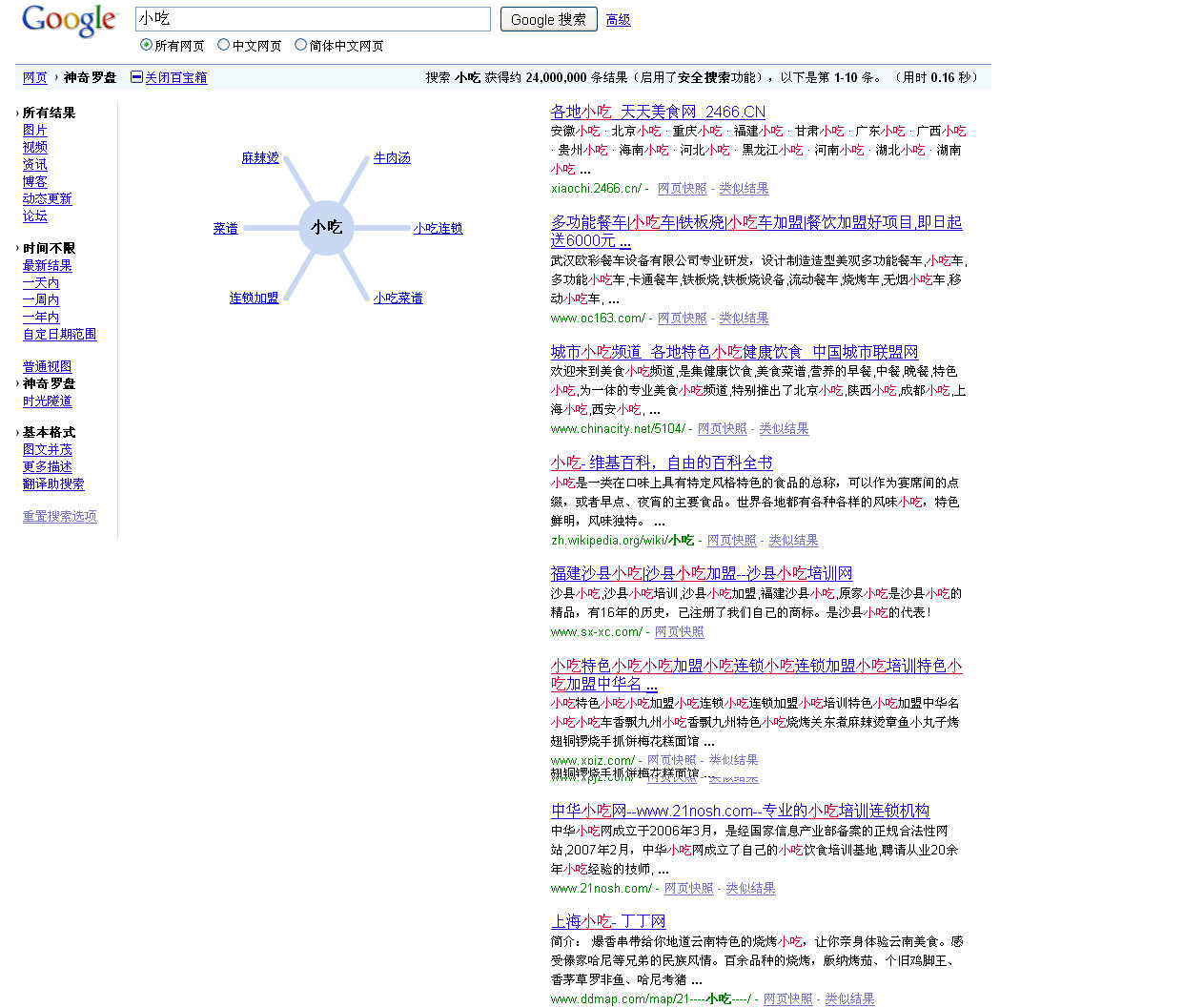Click the xiaochi.2466.cn green URL text
1204x1008 pixels.
596,189
